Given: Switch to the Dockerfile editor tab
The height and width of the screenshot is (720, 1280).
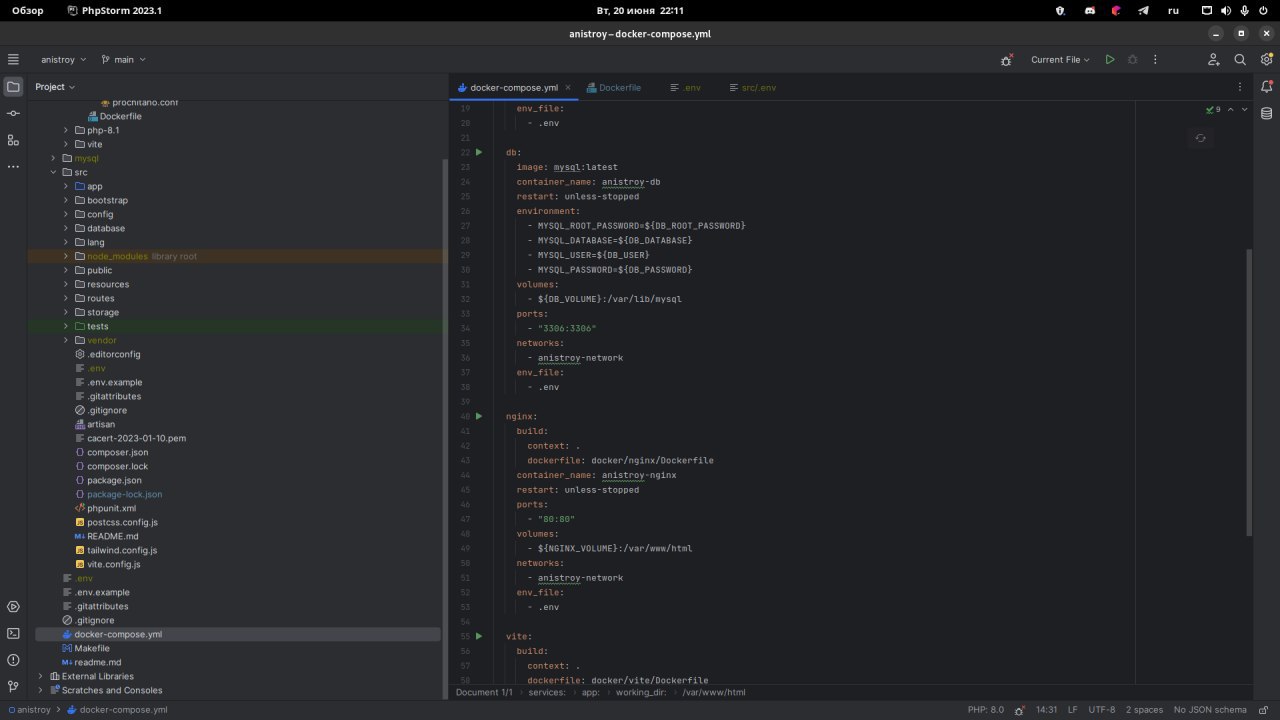Looking at the screenshot, I should click(x=613, y=87).
